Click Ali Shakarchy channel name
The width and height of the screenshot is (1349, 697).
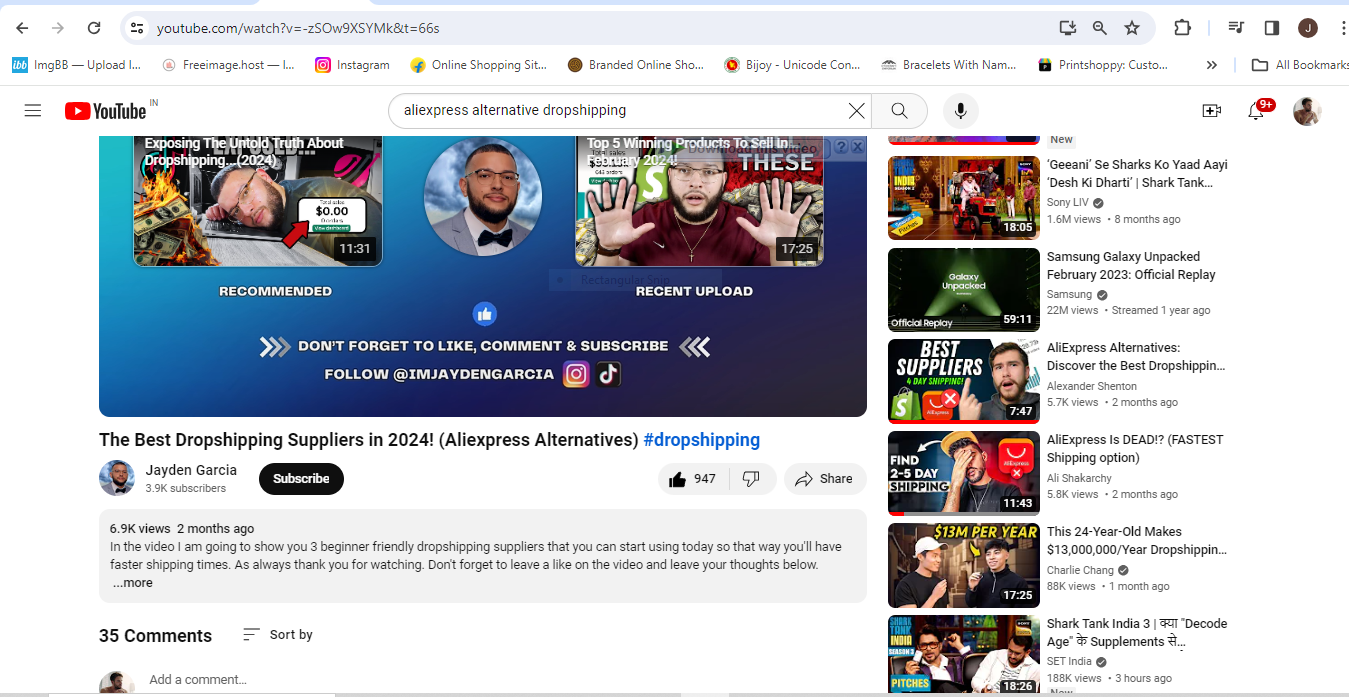1079,478
